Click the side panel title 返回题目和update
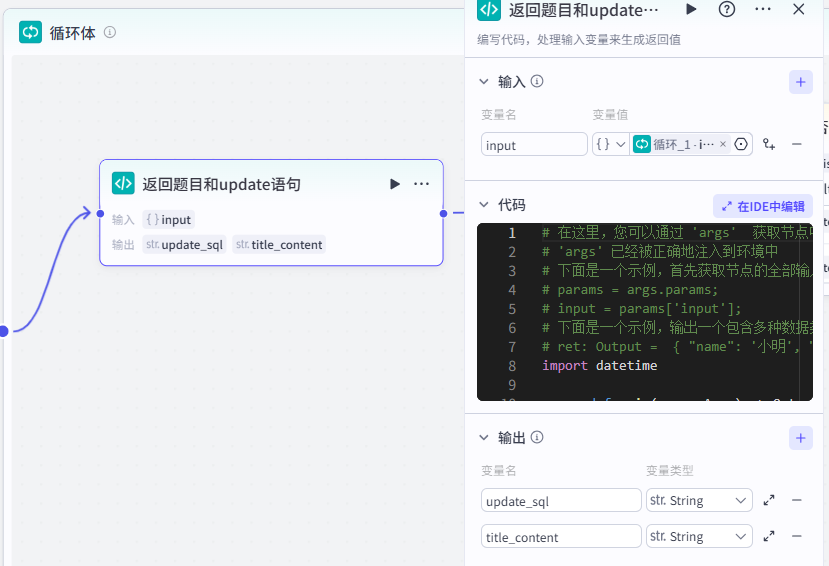 point(584,10)
